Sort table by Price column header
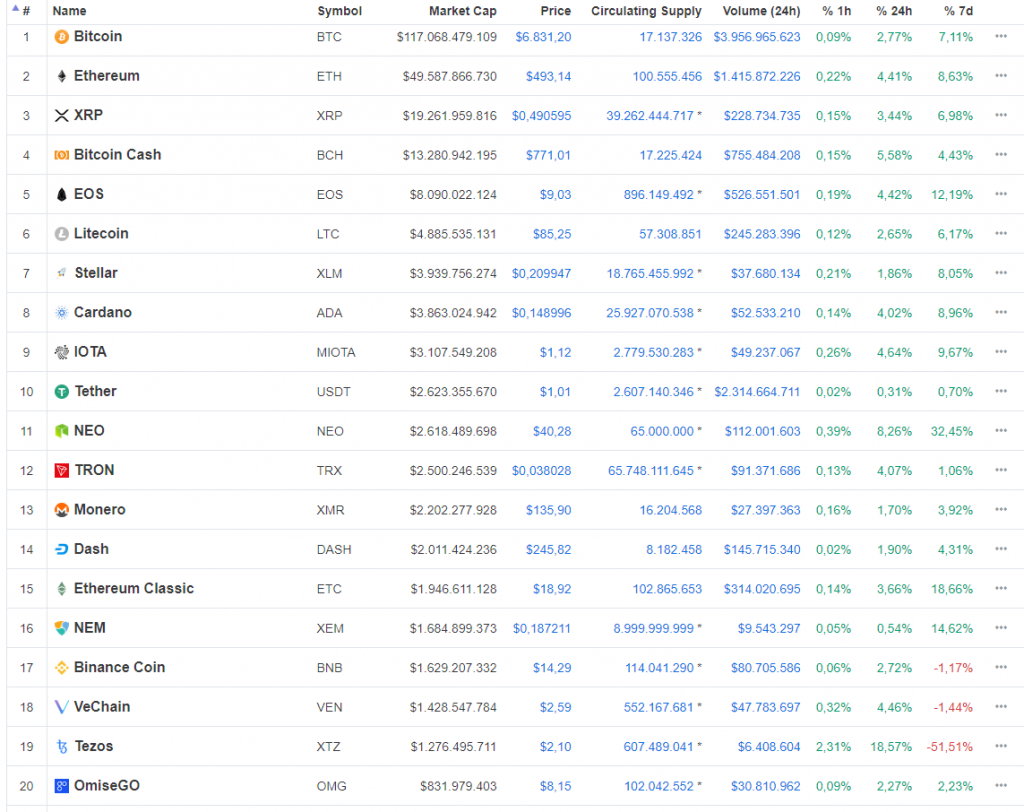This screenshot has width=1024, height=812. (555, 11)
